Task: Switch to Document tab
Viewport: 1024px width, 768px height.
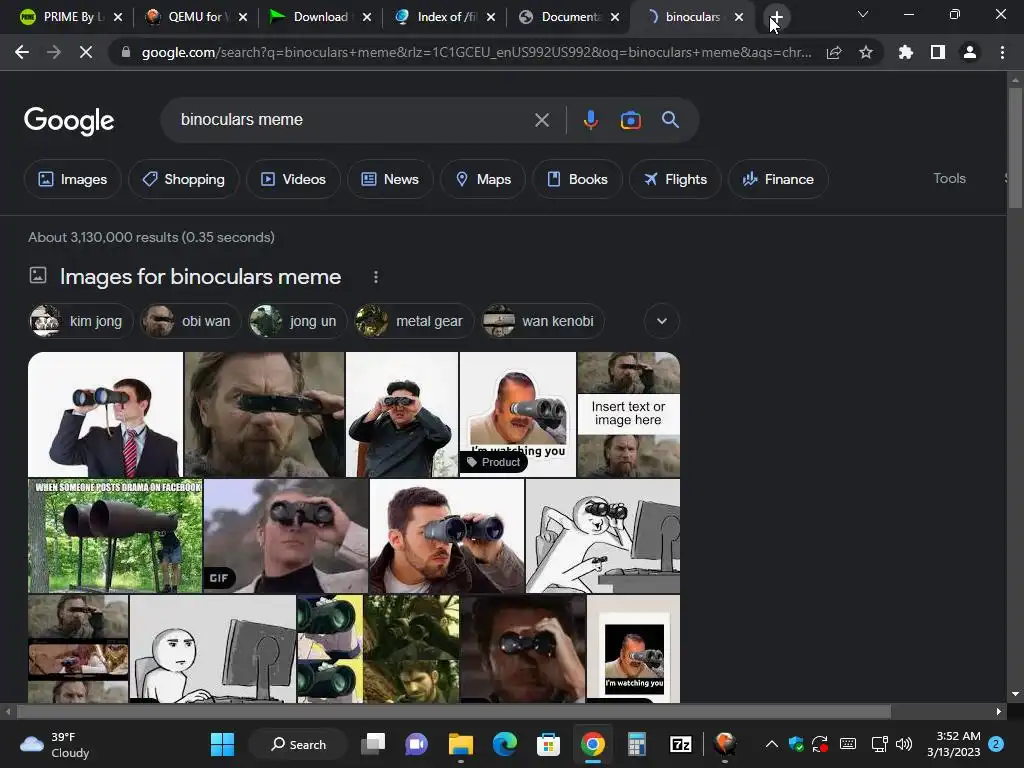Action: pyautogui.click(x=568, y=17)
